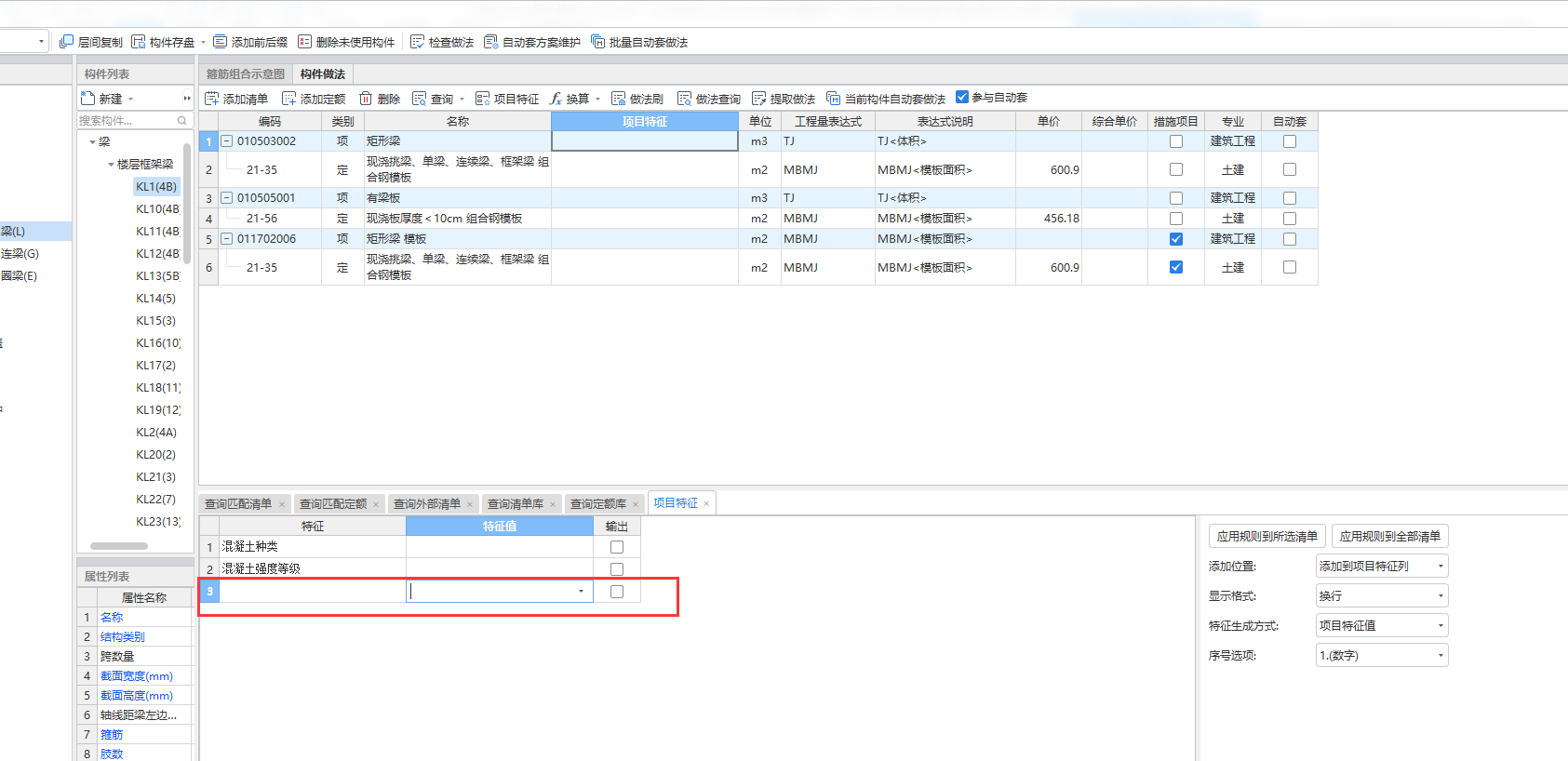Select component KL14(5) in the tree
The width and height of the screenshot is (1568, 761).
point(155,299)
